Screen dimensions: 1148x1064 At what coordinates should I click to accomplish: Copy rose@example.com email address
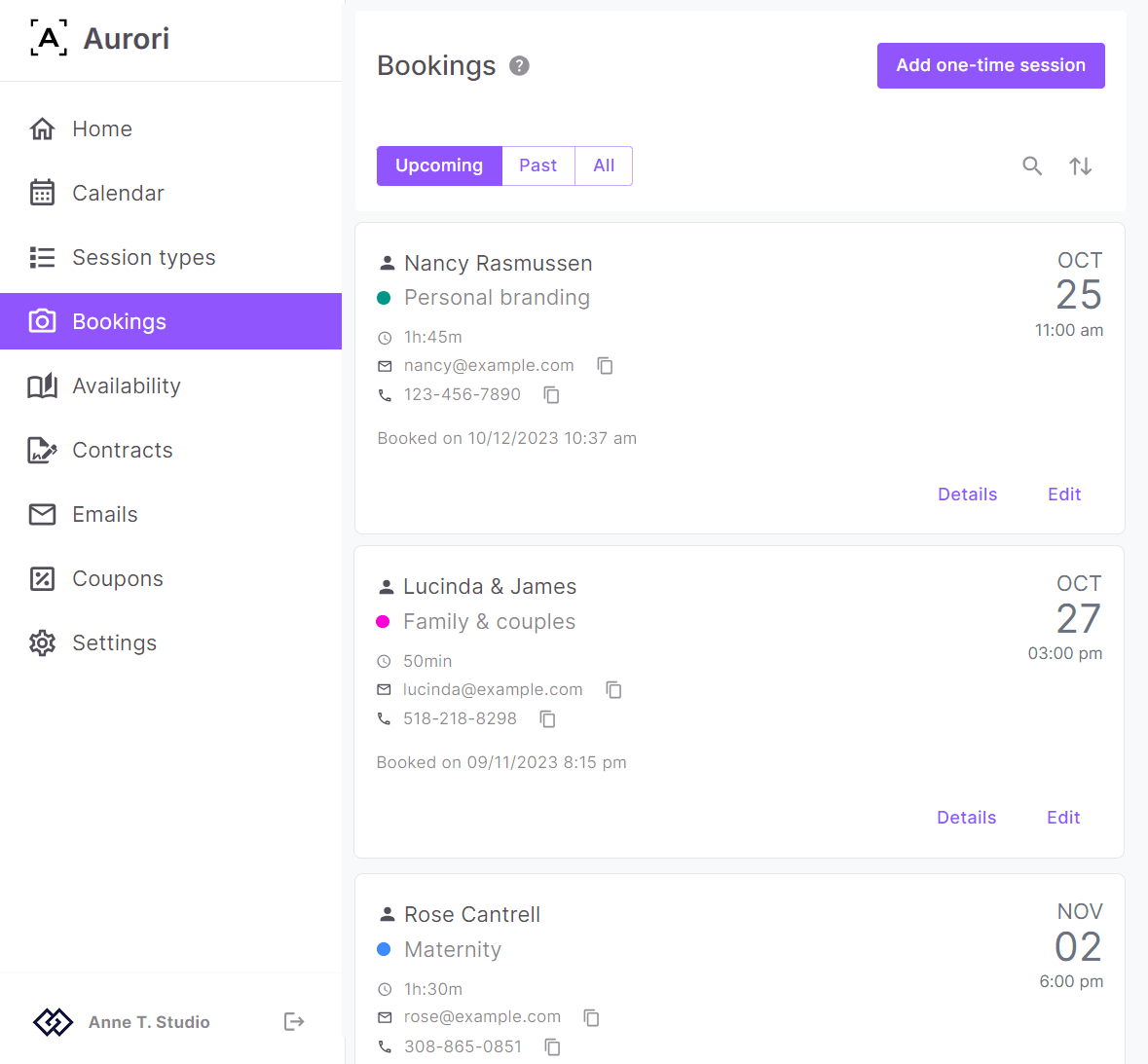coord(591,1017)
